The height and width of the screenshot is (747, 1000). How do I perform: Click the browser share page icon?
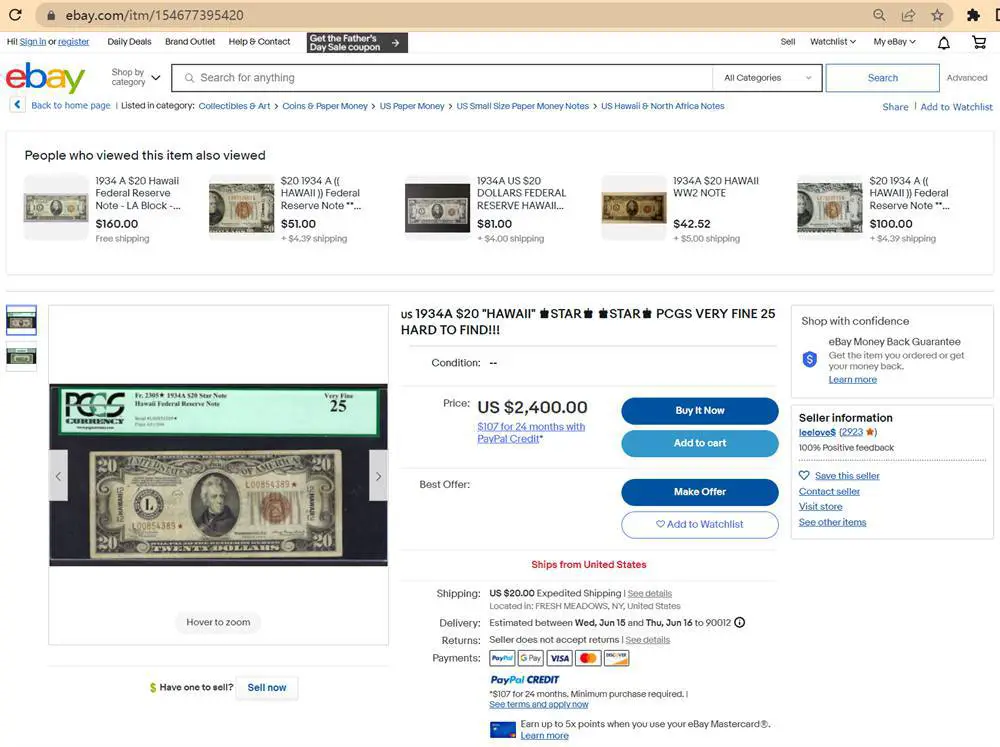[908, 15]
